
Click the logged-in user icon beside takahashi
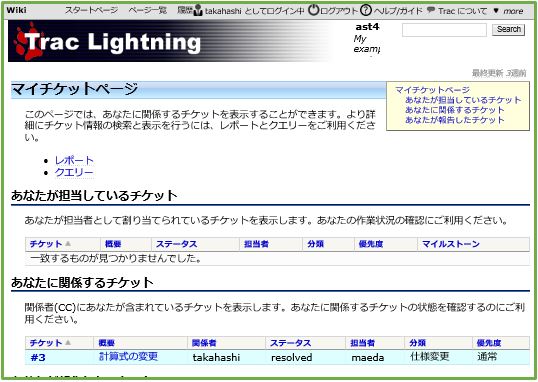(198, 10)
